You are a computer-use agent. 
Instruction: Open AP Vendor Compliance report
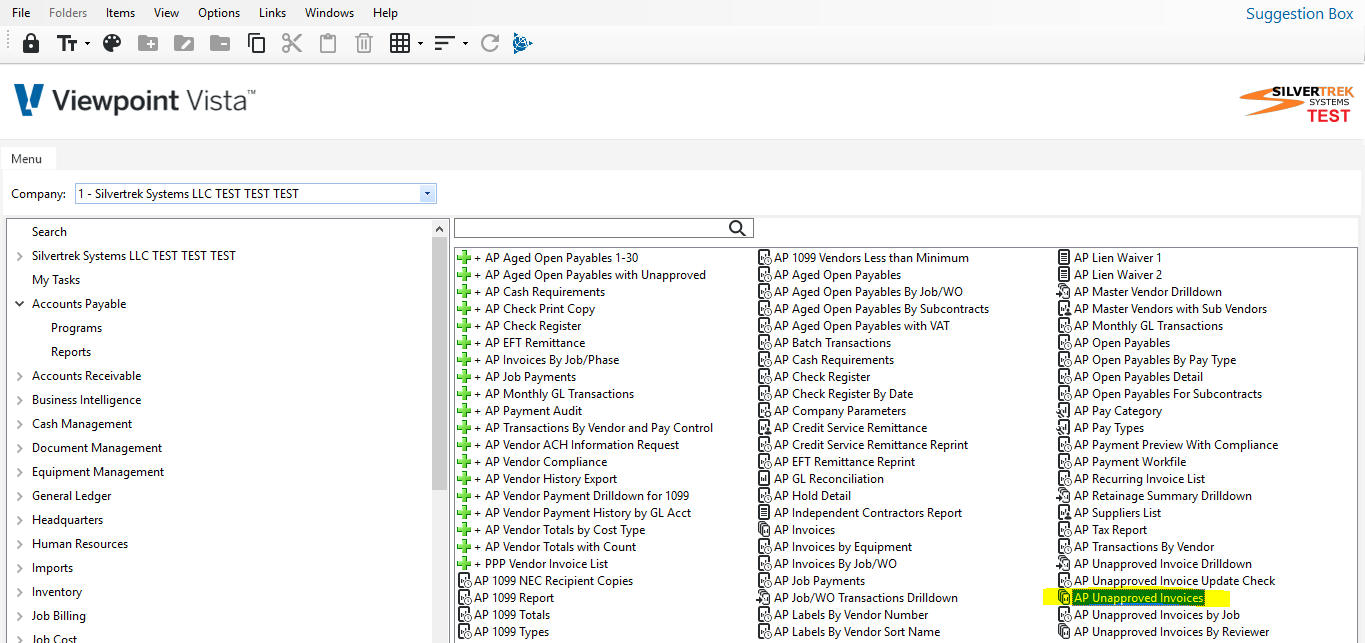(x=546, y=462)
